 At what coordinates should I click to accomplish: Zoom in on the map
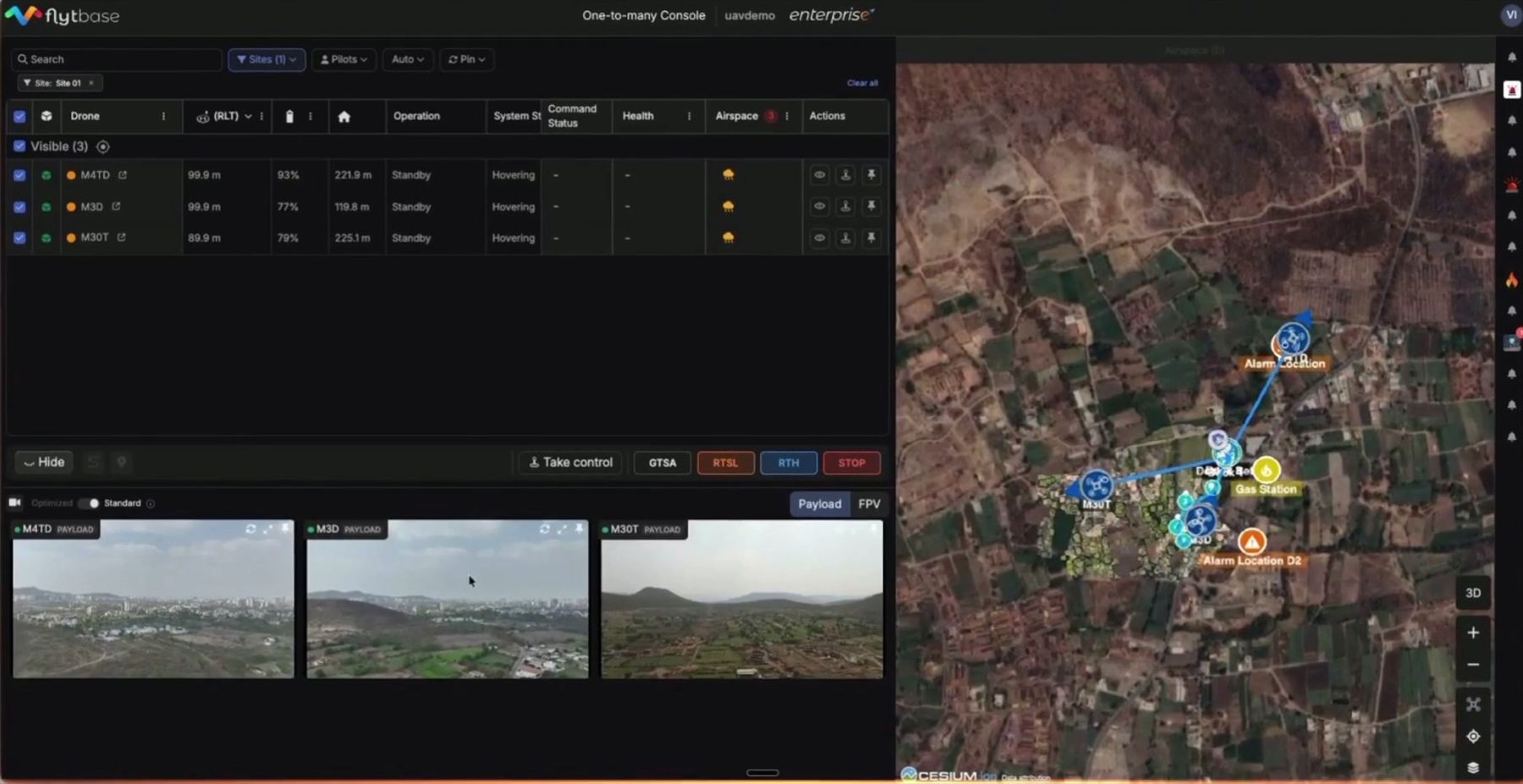[x=1473, y=633]
